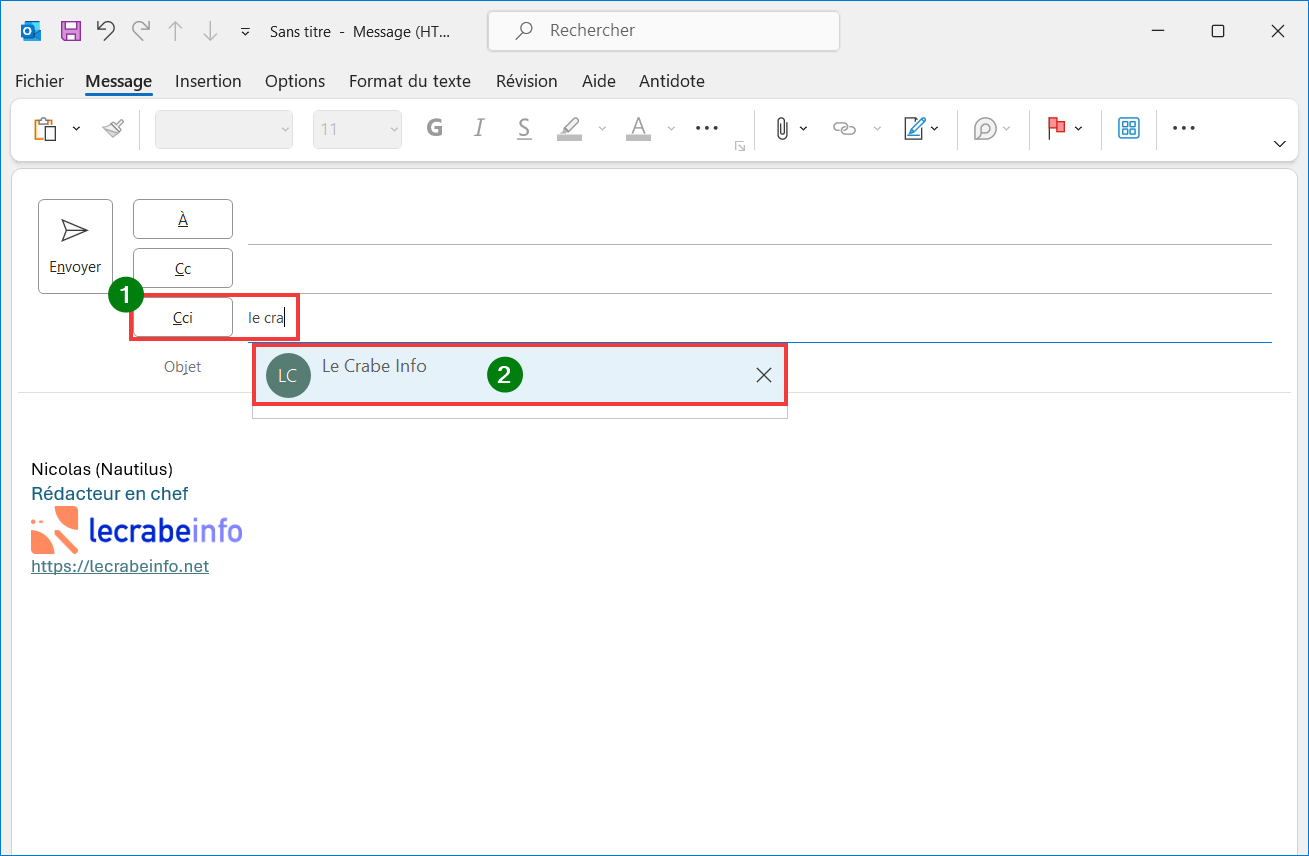The image size is (1309, 856).
Task: Remove Le Crabe Info suggestion with X
Action: tap(764, 375)
